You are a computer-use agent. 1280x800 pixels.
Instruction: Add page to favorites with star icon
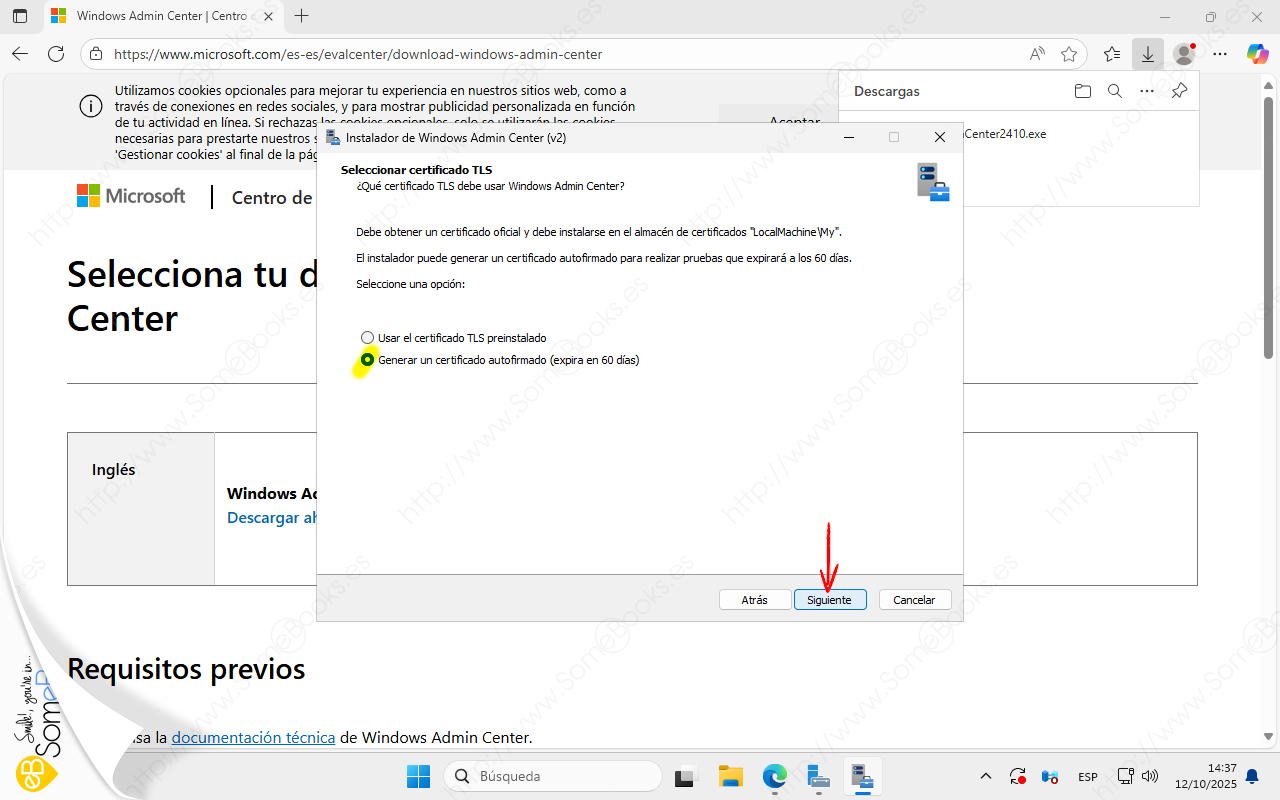[1069, 54]
